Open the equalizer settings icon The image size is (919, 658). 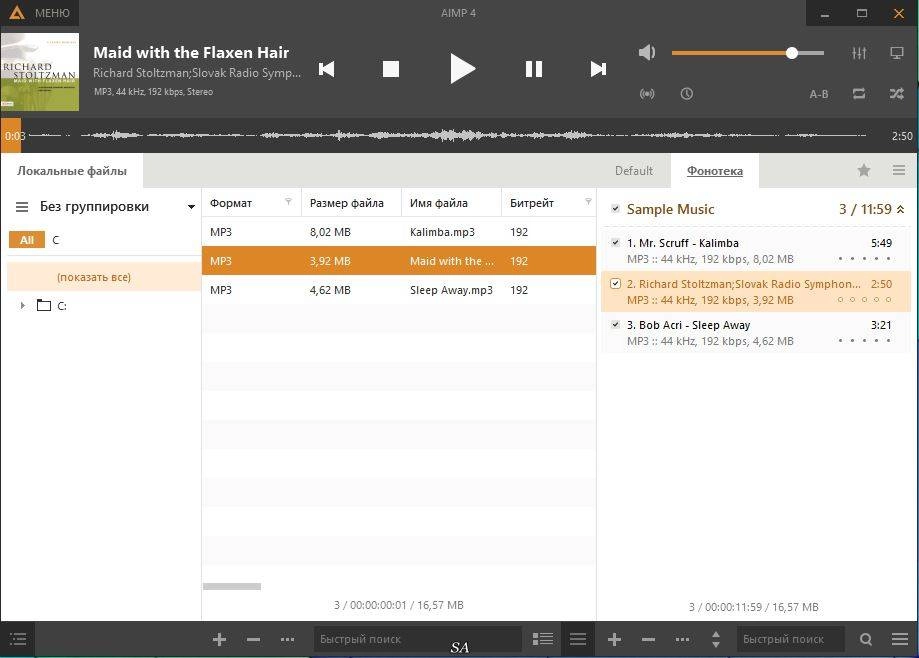pos(859,53)
